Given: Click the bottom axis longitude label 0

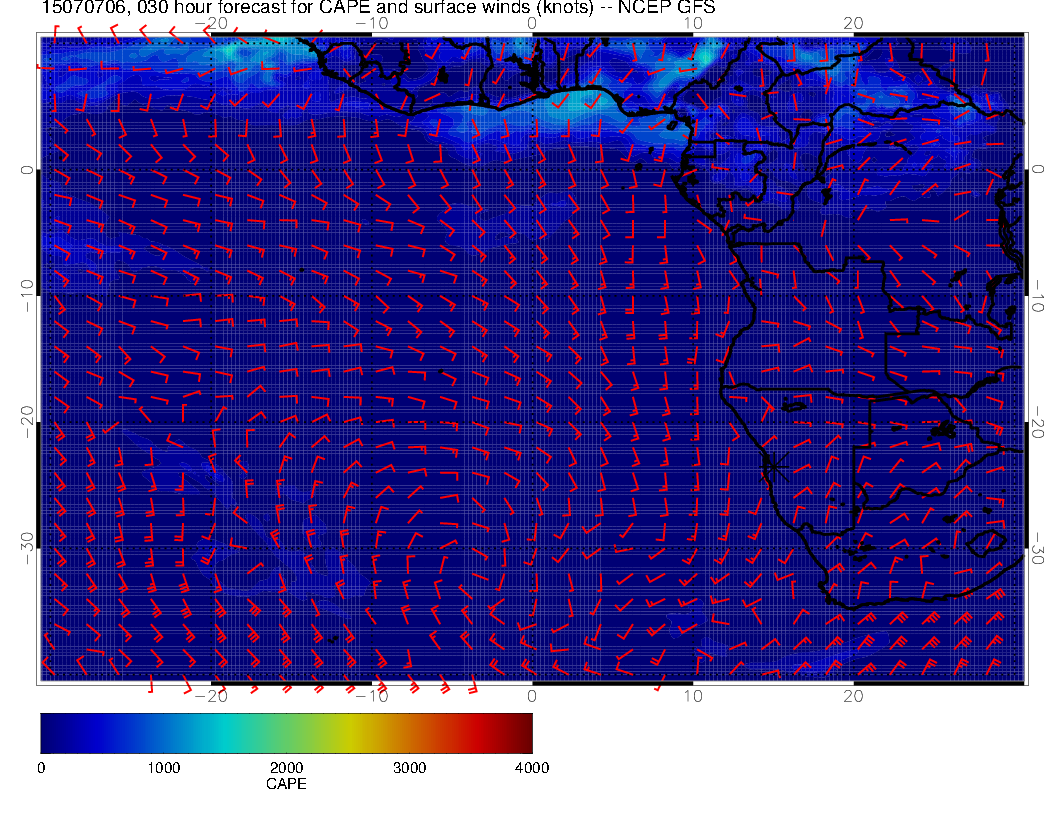Looking at the screenshot, I should (532, 696).
